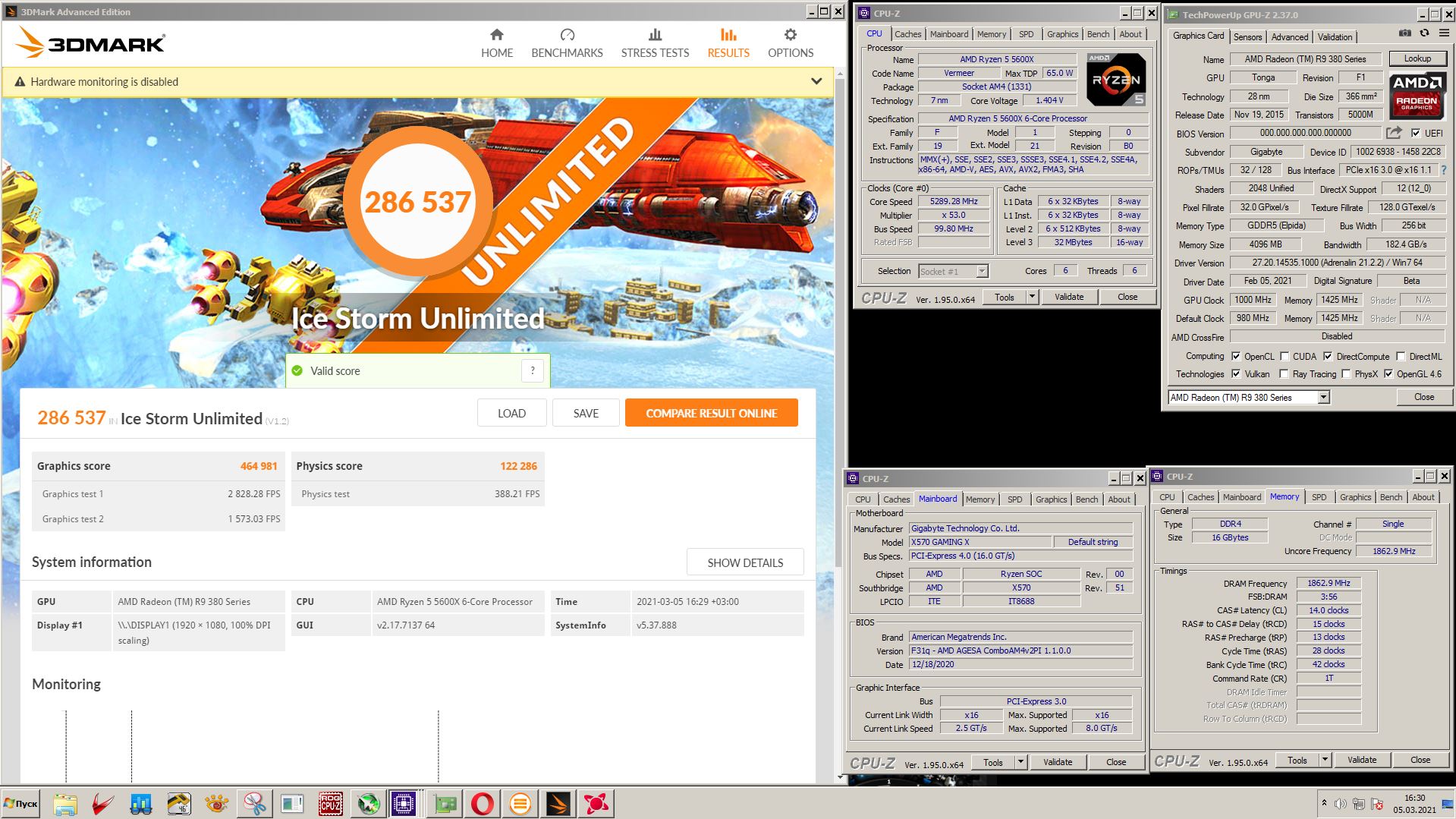Toggle the Vulkan checkbox
This screenshot has height=819, width=1456.
[x=1236, y=373]
